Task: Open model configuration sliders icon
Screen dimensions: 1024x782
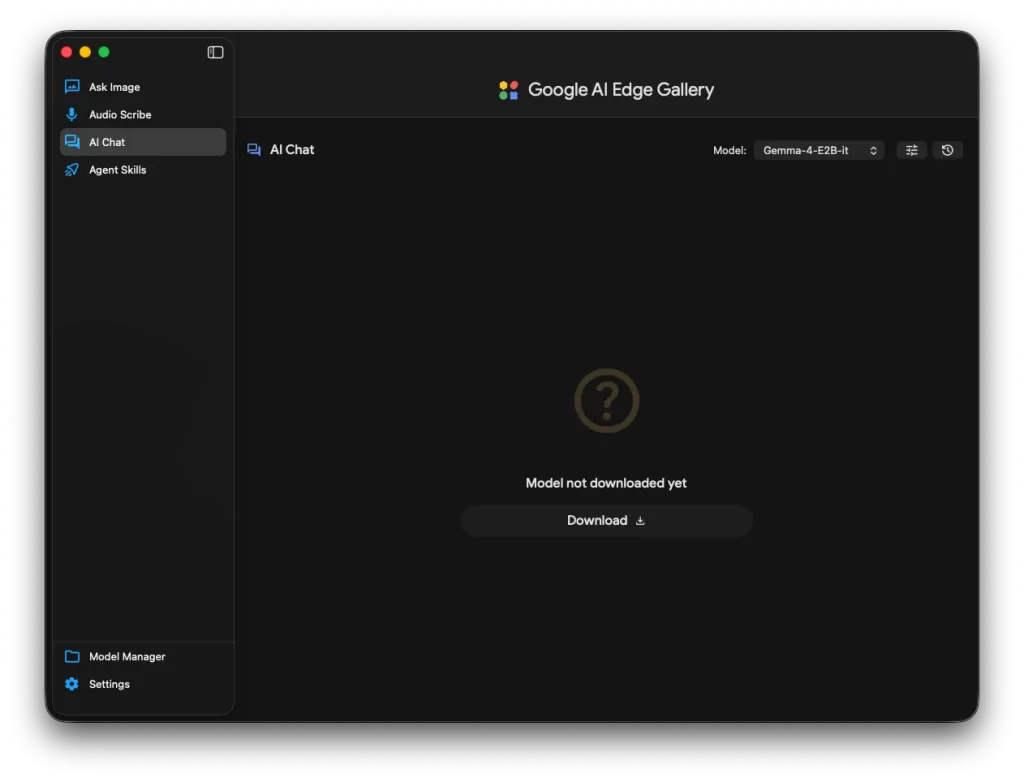Action: point(912,150)
